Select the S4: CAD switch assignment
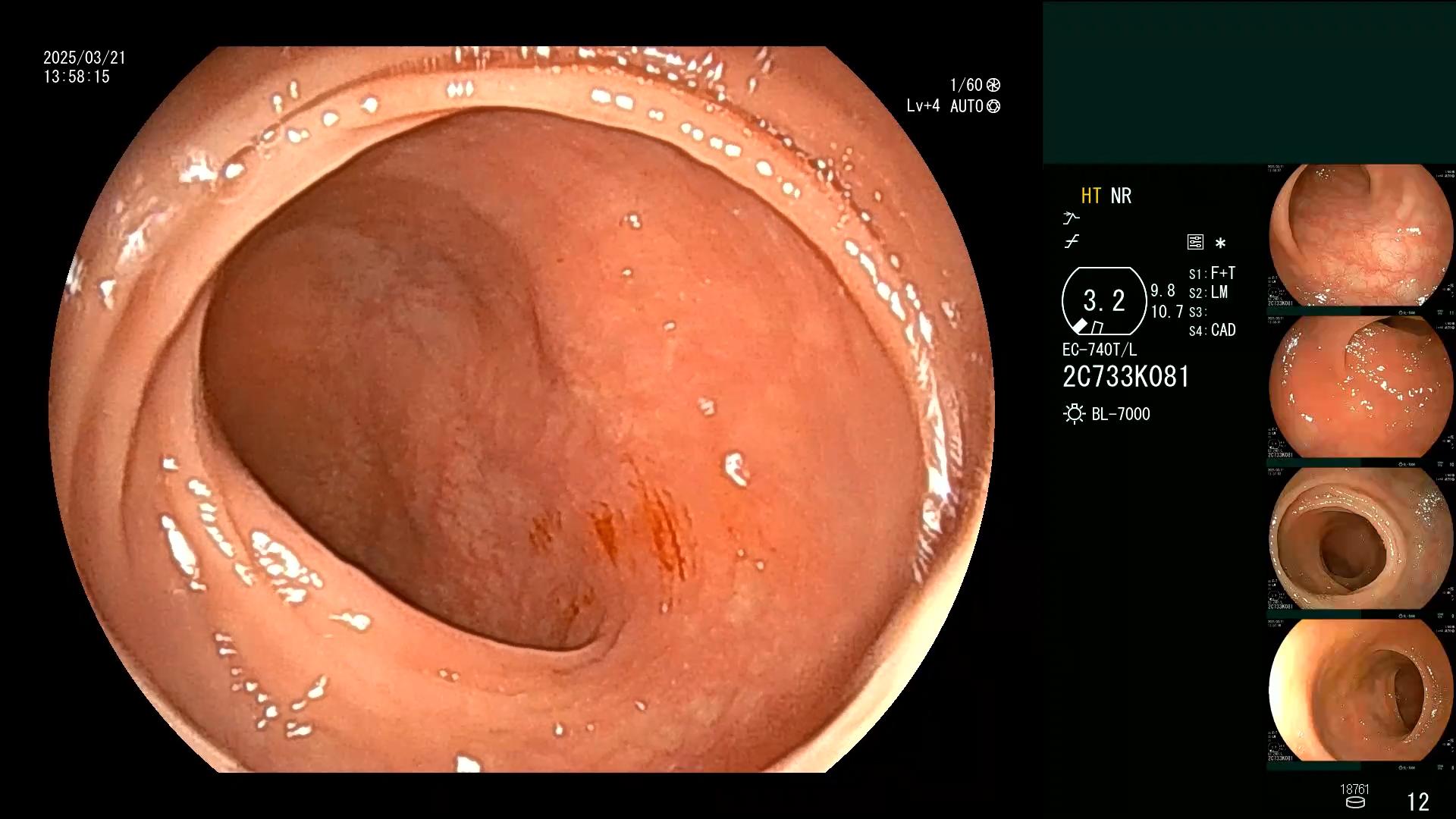Viewport: 1456px width, 819px height. [x=1212, y=330]
